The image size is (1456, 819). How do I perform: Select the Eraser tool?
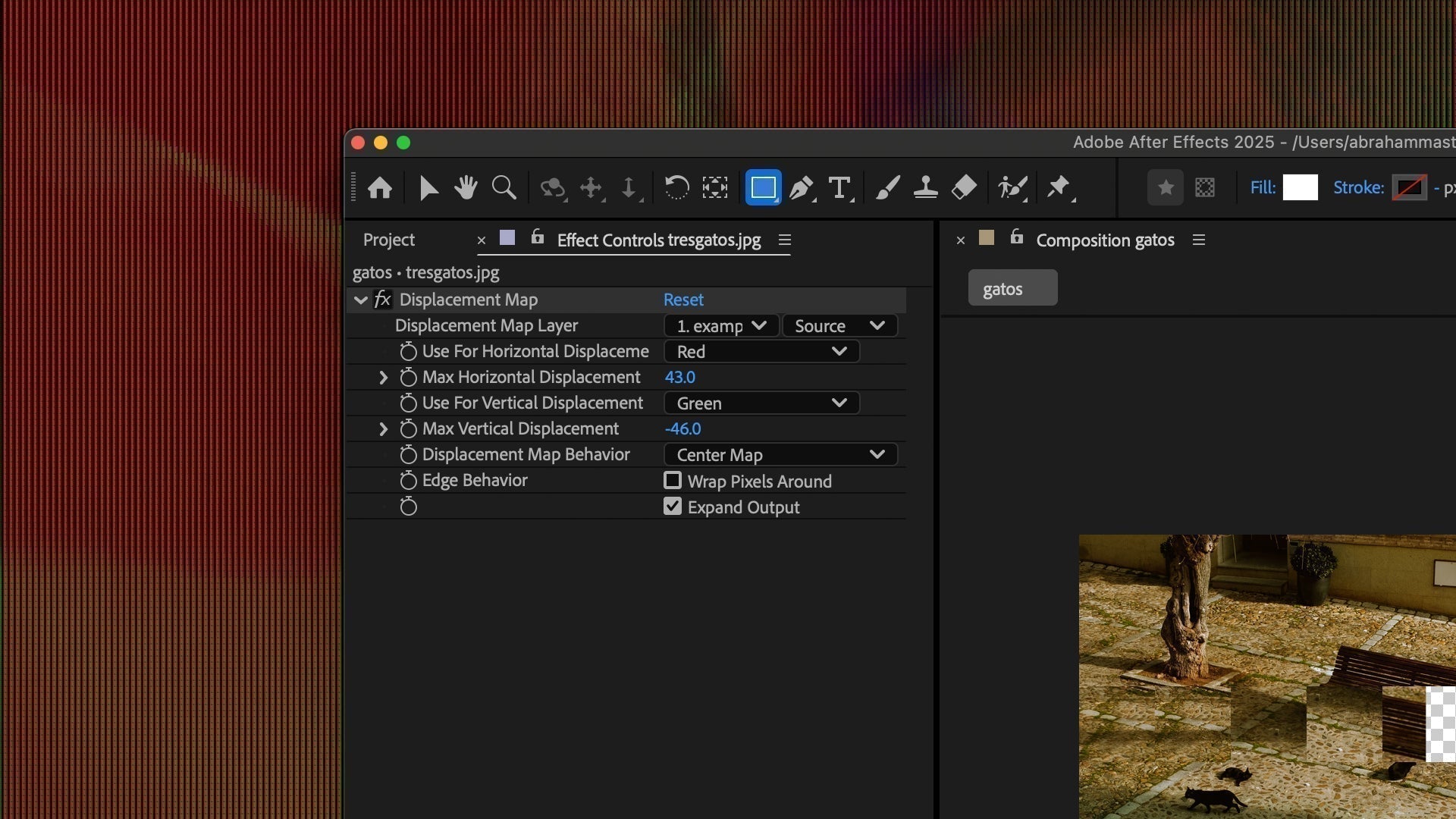[x=964, y=187]
